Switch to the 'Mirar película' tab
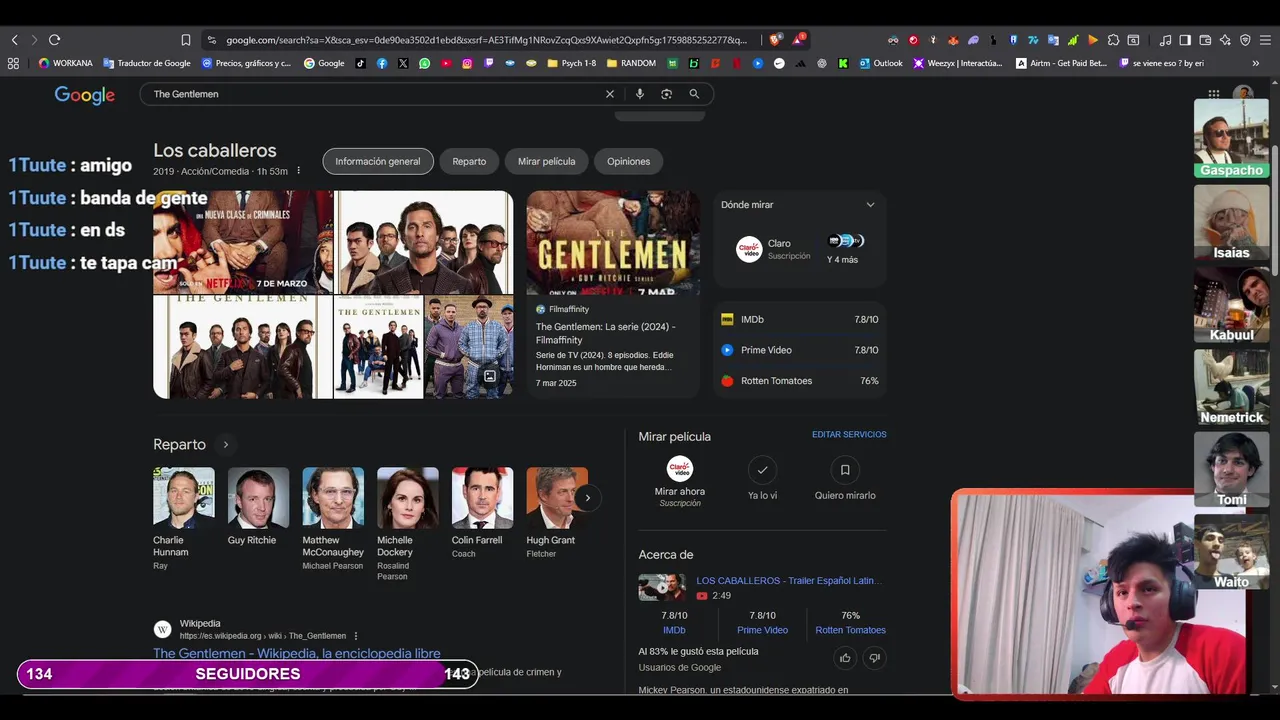 click(546, 161)
